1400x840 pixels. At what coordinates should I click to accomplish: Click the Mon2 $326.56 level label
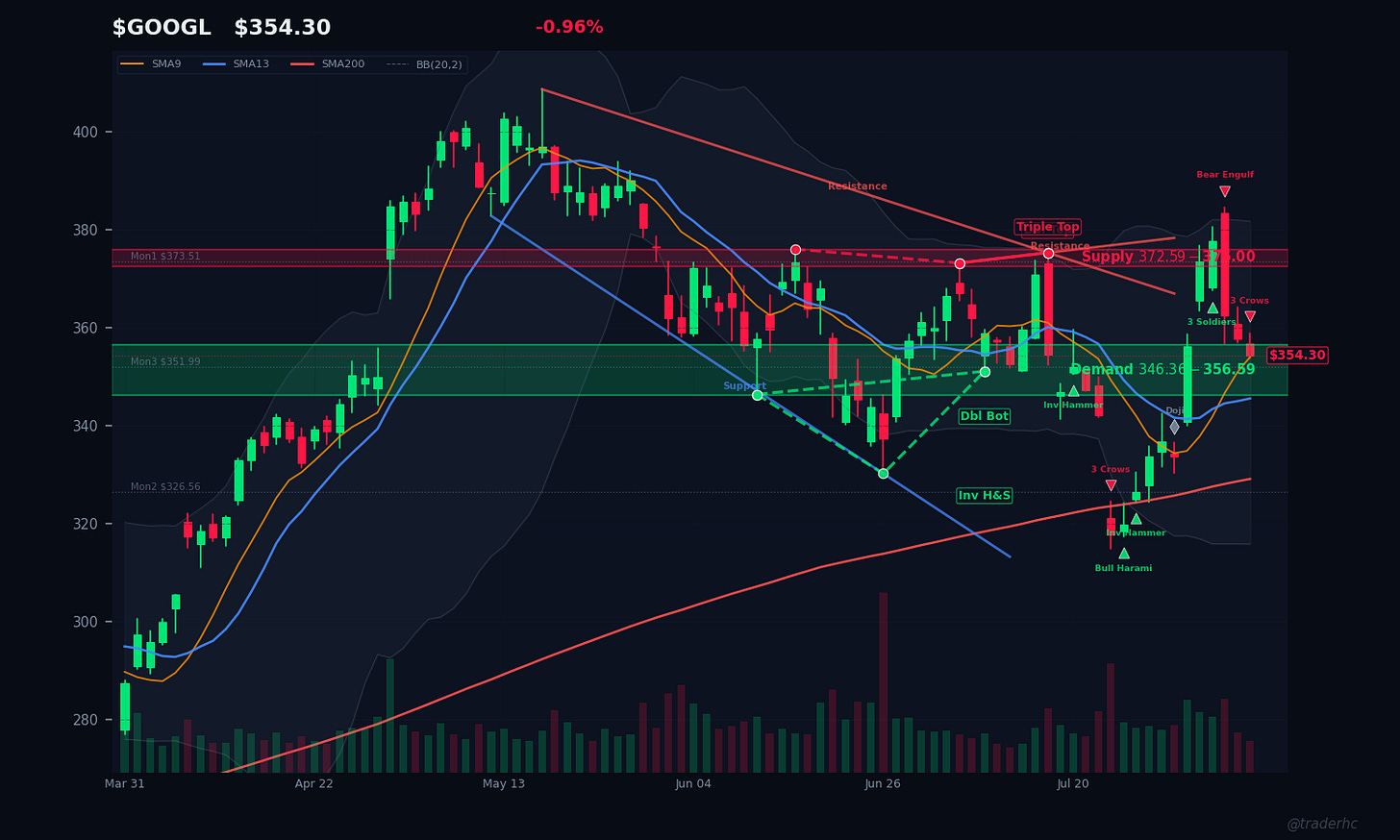click(165, 487)
